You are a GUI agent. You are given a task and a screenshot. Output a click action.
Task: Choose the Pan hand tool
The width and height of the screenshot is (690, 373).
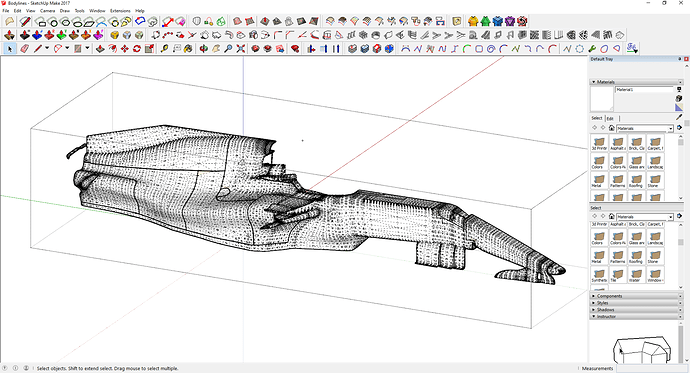[x=216, y=49]
